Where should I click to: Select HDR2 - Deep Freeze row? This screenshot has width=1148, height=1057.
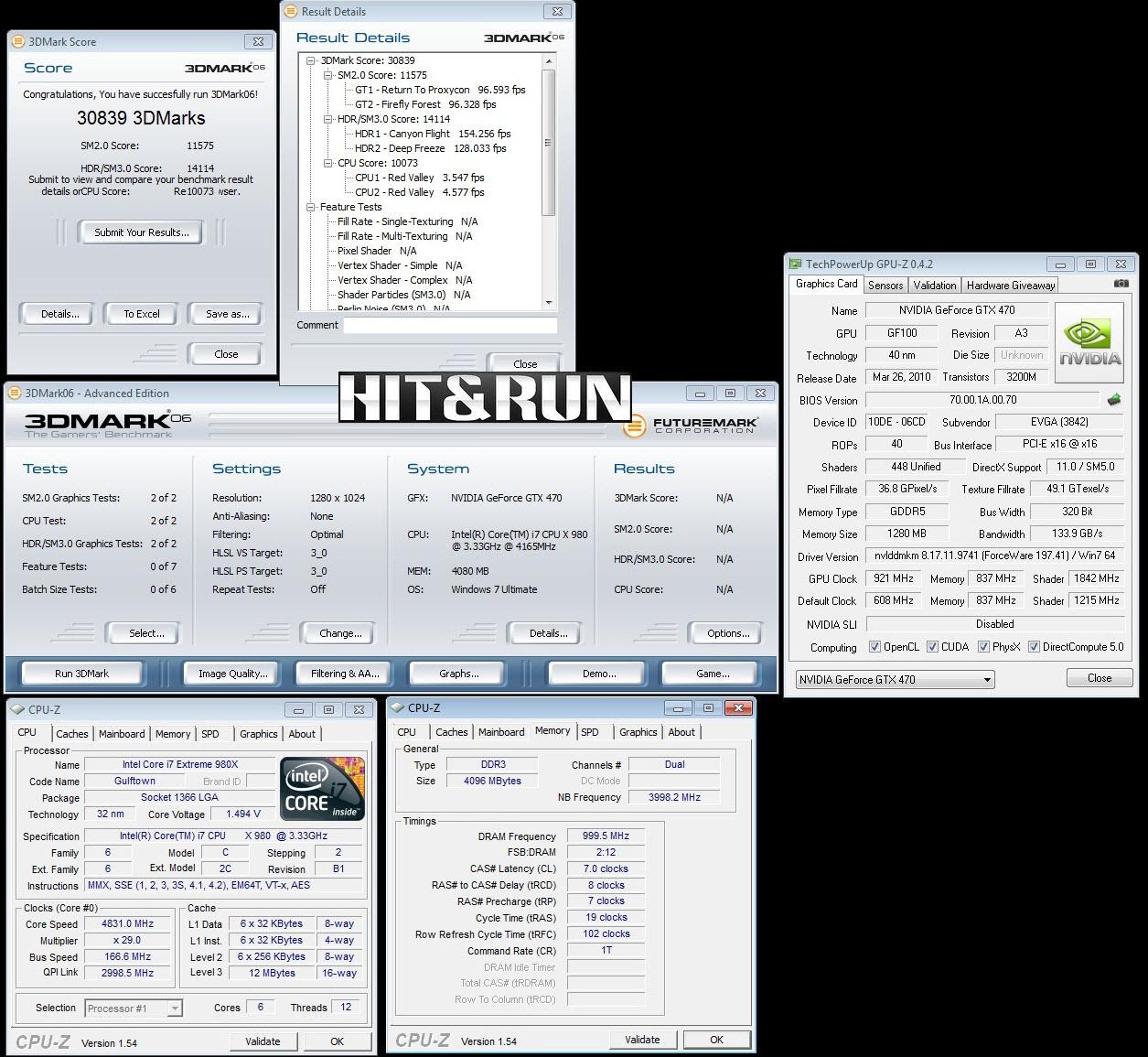[430, 148]
